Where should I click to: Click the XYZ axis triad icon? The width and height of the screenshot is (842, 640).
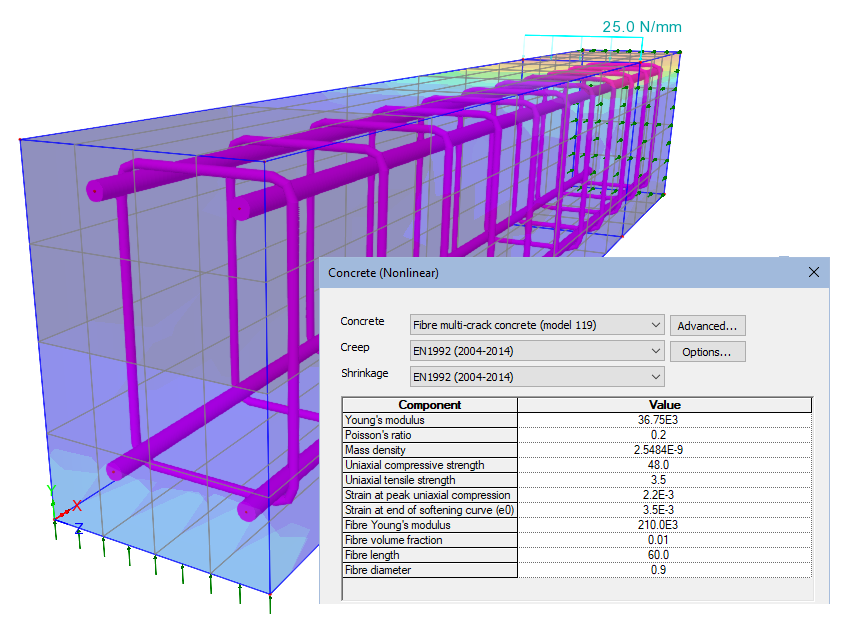(x=65, y=508)
